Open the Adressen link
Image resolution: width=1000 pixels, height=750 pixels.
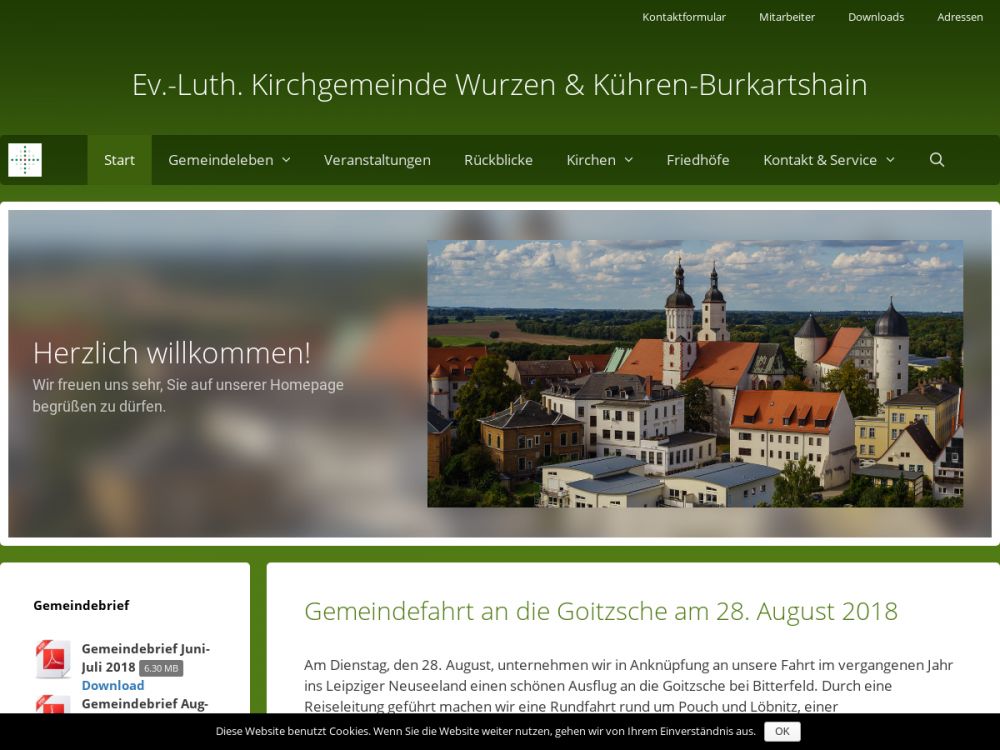960,17
